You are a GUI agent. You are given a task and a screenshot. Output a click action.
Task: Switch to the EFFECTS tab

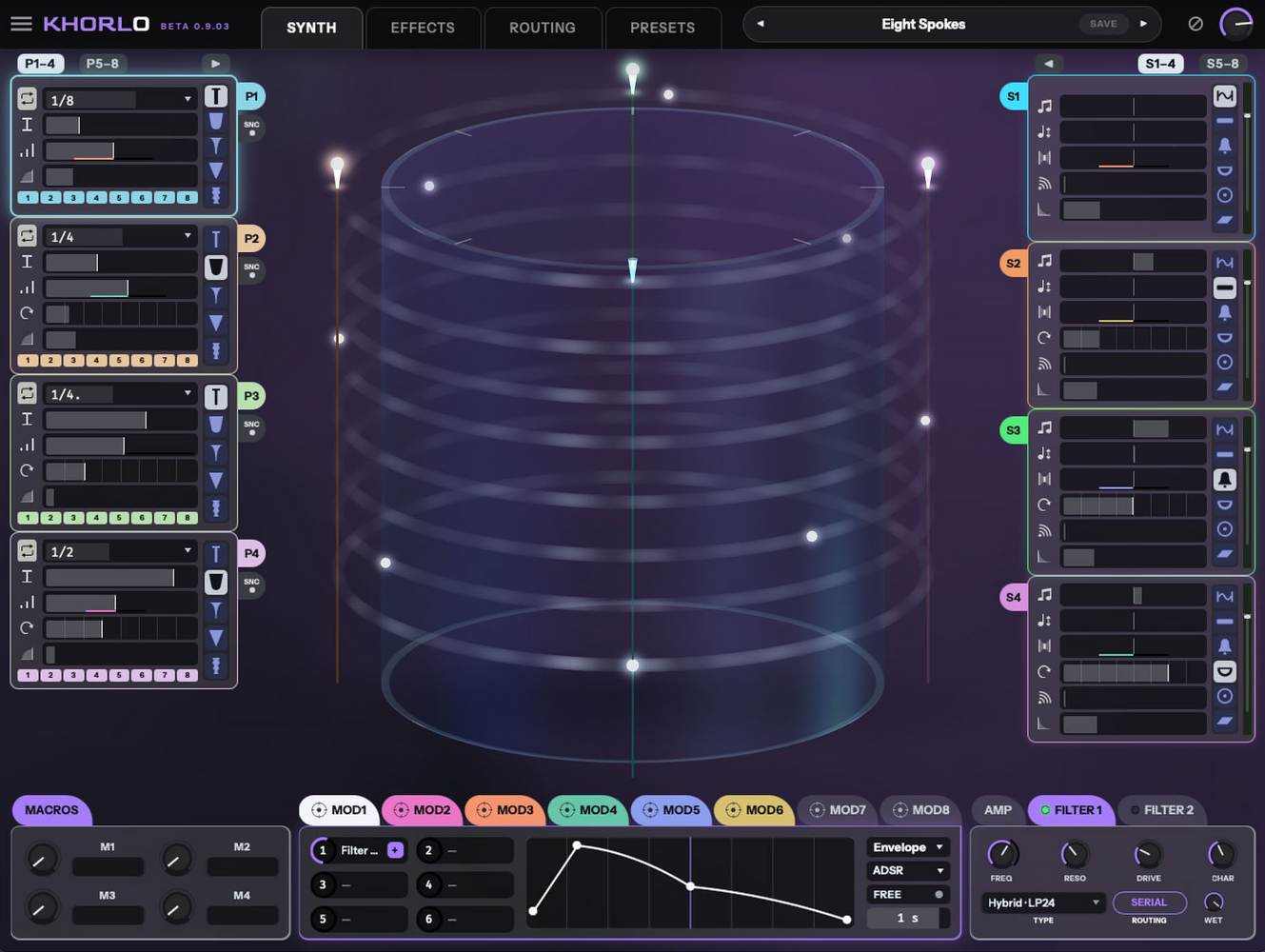pos(423,28)
